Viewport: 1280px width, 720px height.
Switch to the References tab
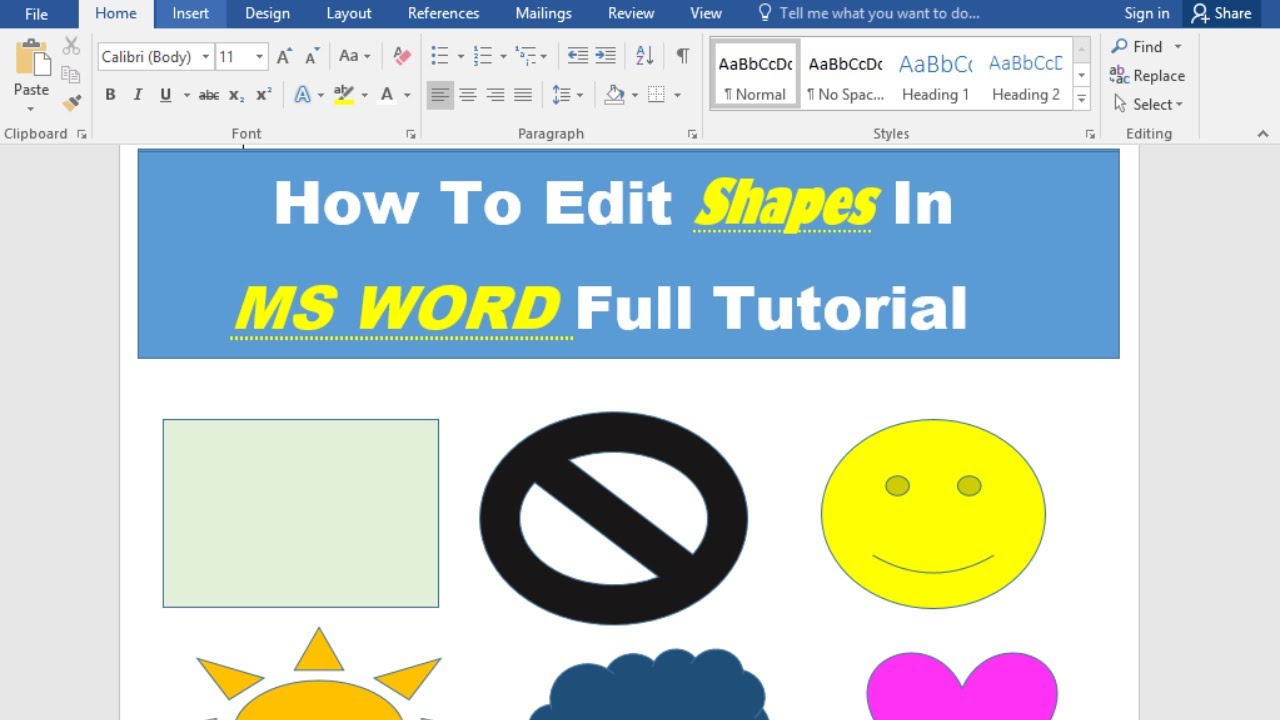(x=443, y=13)
